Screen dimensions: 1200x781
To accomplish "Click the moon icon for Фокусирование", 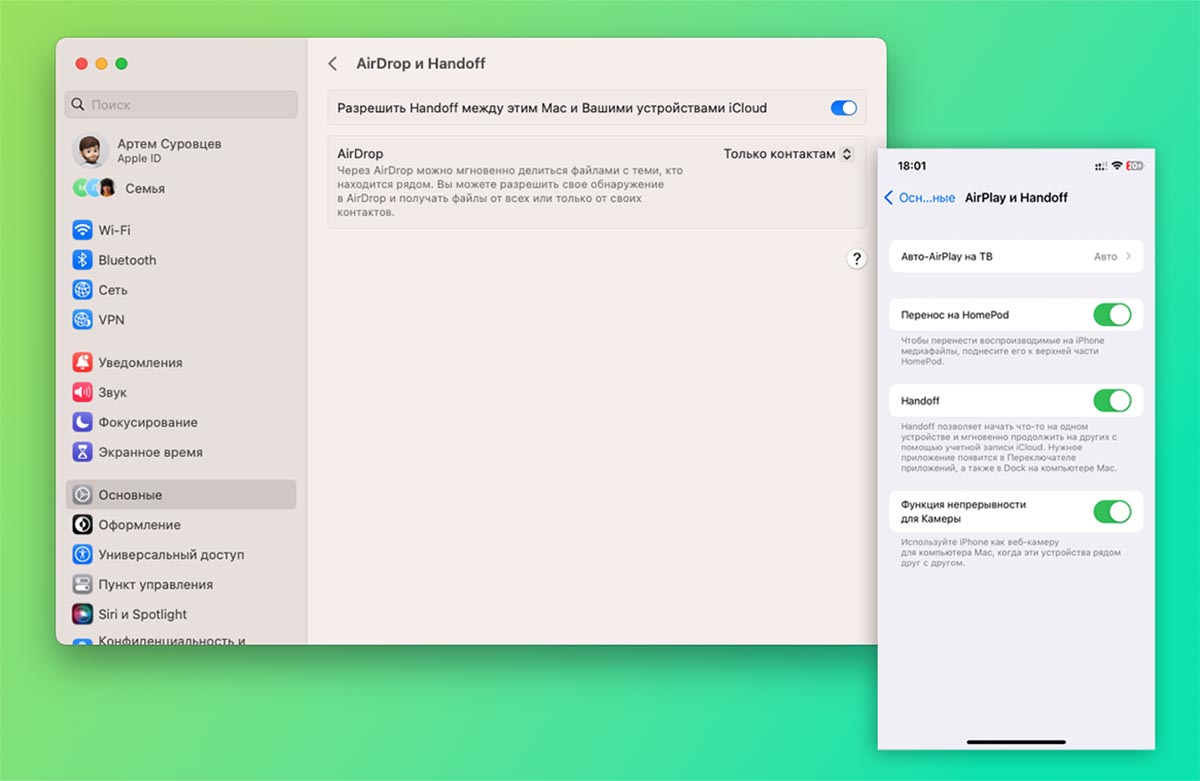I will point(82,422).
